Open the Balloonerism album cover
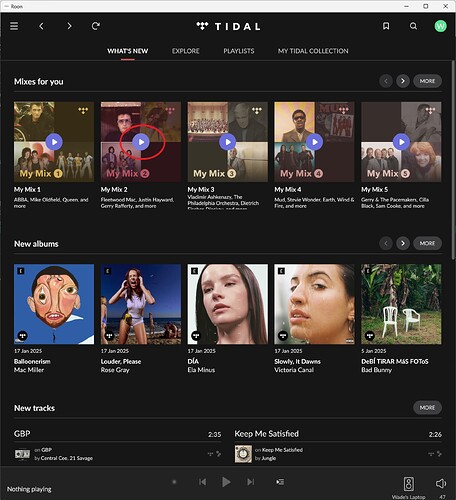The width and height of the screenshot is (456, 500). coord(54,304)
